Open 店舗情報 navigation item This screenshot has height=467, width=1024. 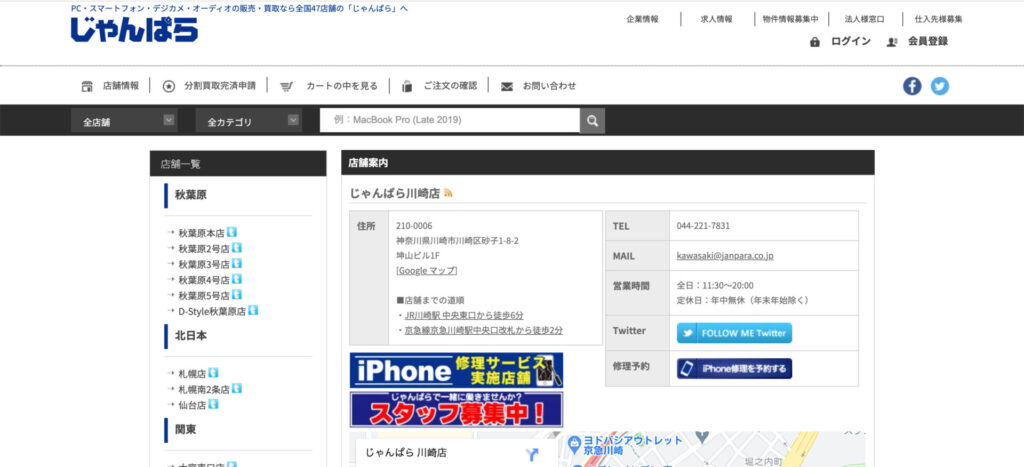[121, 86]
